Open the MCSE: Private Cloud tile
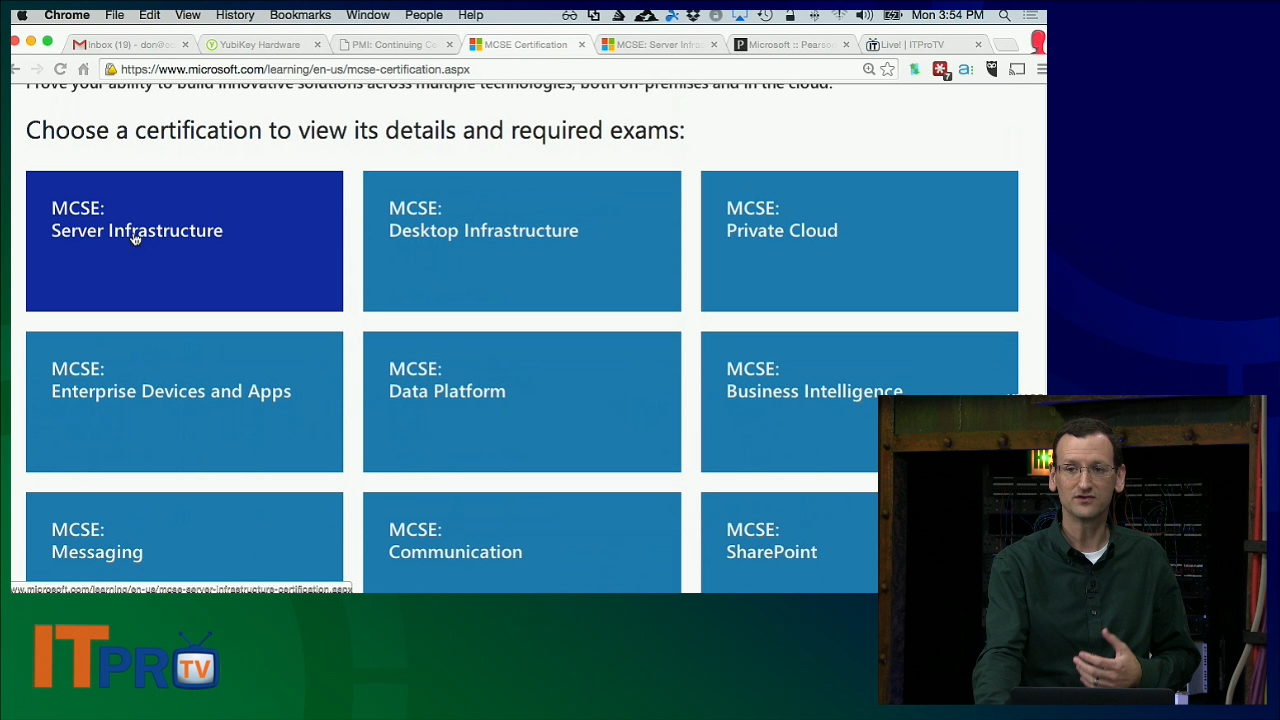Screen dimensions: 1280x720 pyautogui.click(x=859, y=241)
